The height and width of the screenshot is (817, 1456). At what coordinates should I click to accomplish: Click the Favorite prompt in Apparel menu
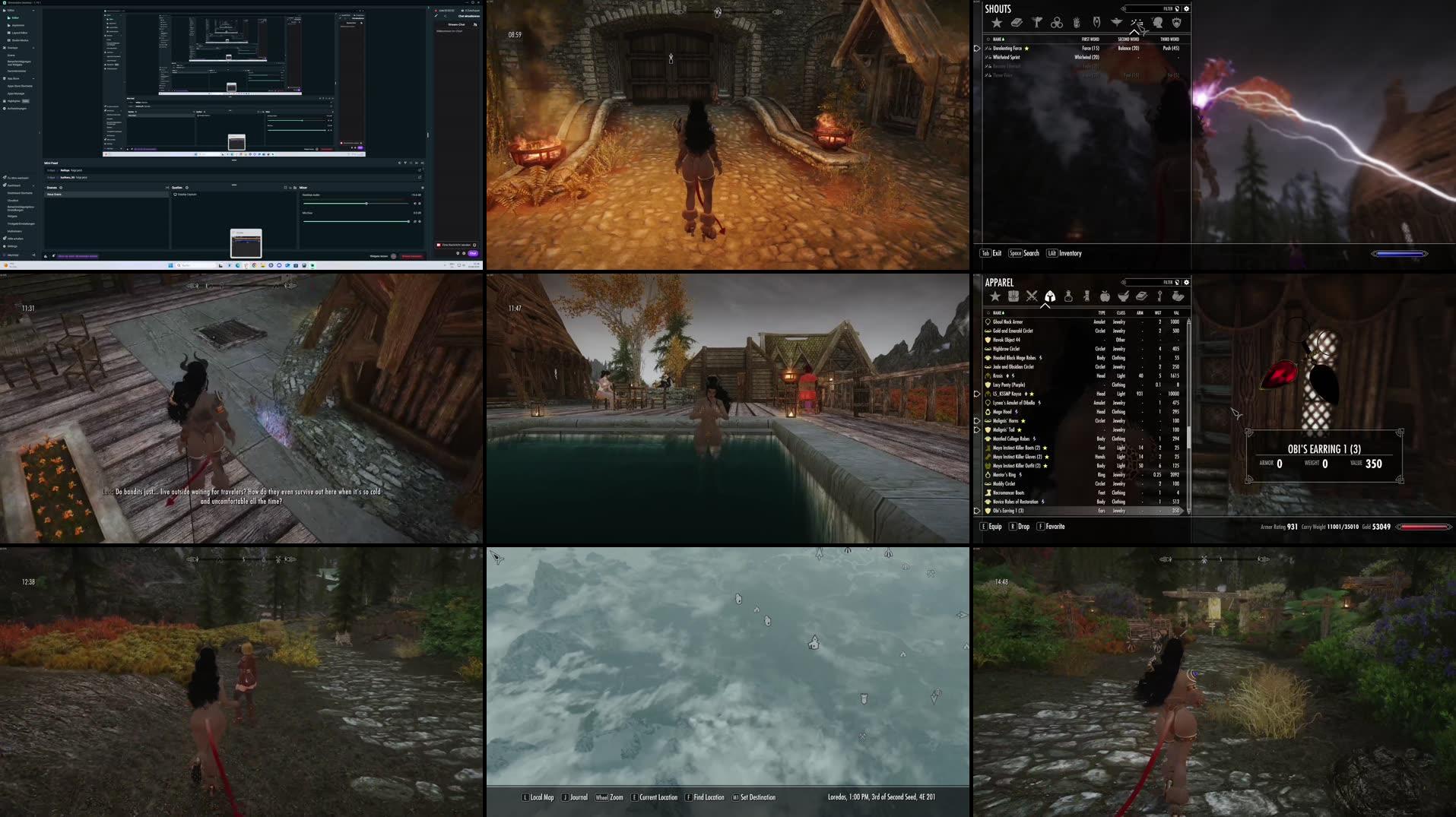click(x=1051, y=527)
